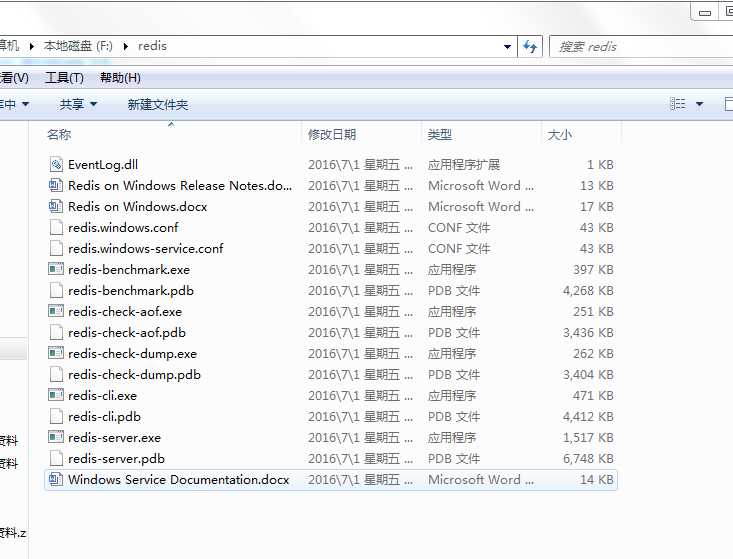Click the redis.windows.conf file icon
733x559 pixels.
tap(56, 227)
